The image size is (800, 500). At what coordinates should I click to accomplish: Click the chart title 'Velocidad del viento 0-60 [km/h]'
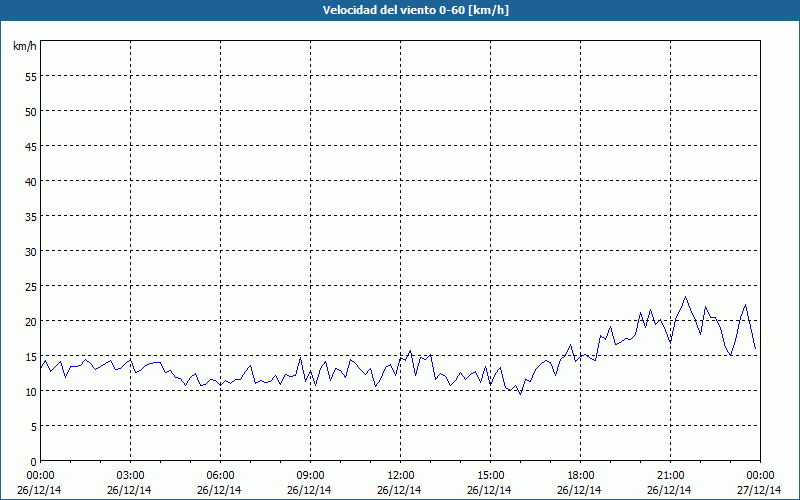click(x=416, y=10)
